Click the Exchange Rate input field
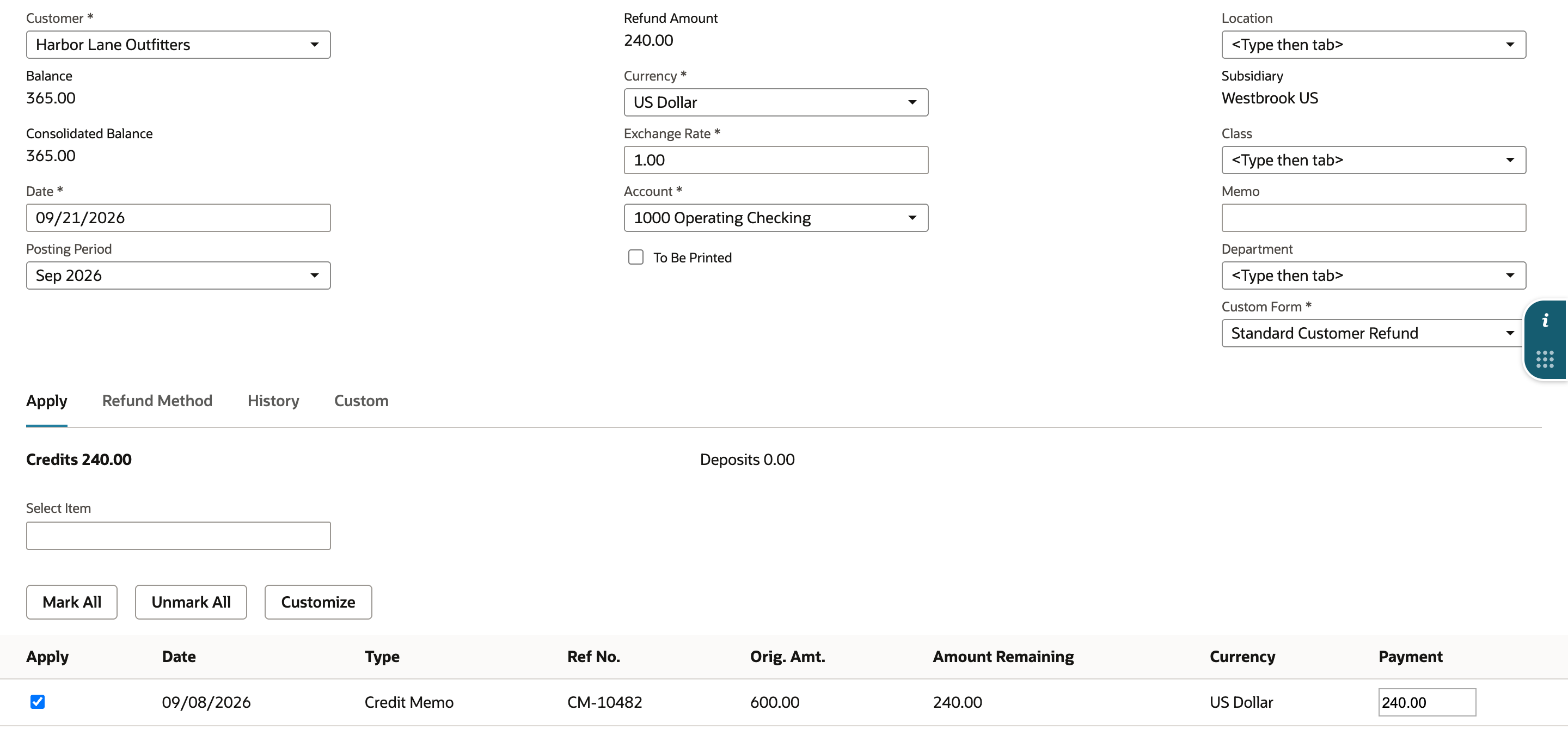Viewport: 1568px width, 735px height. (x=775, y=160)
